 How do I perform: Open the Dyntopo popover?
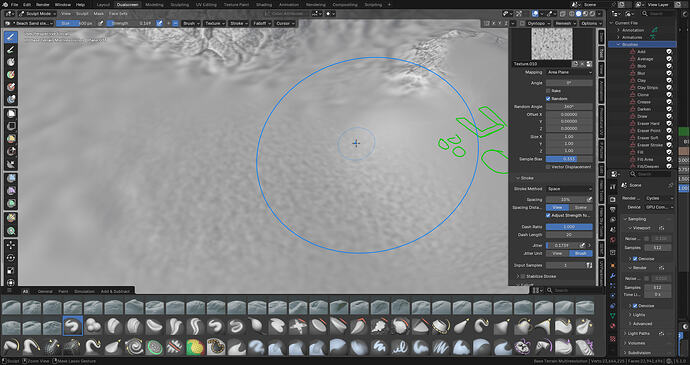[538, 23]
